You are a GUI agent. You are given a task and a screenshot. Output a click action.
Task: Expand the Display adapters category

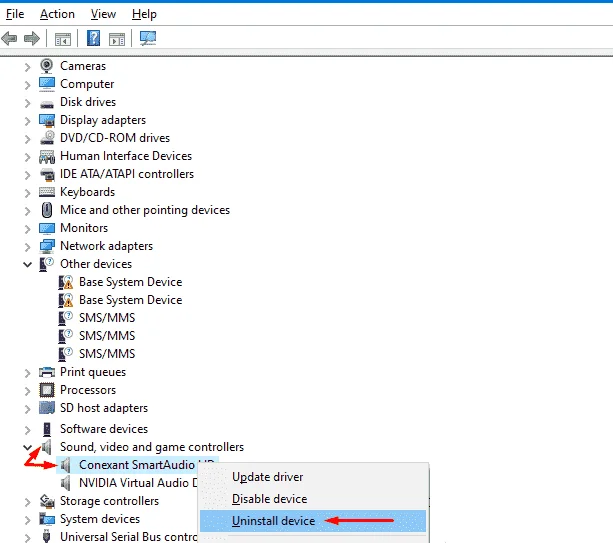27,121
